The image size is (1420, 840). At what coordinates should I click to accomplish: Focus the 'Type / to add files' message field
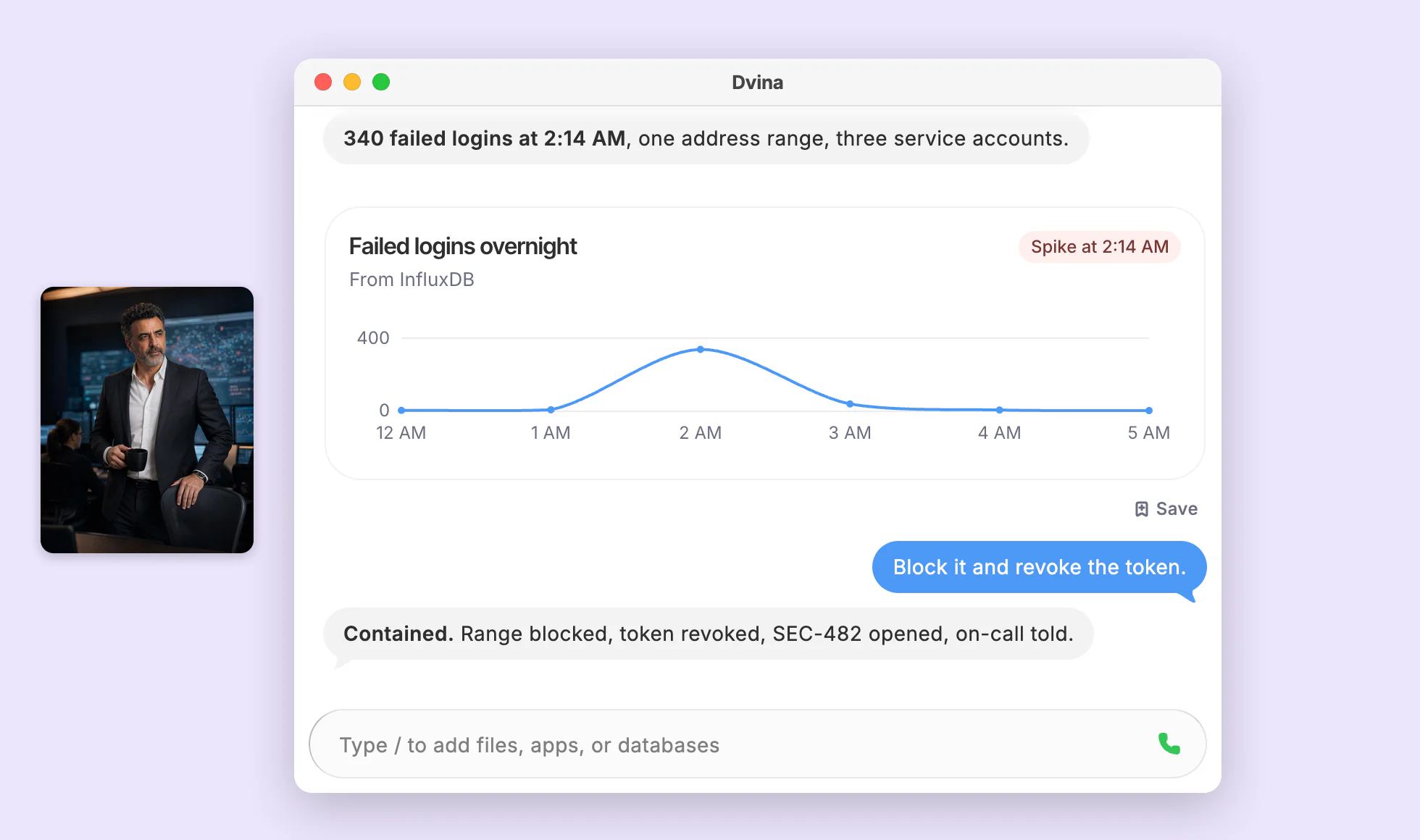757,744
